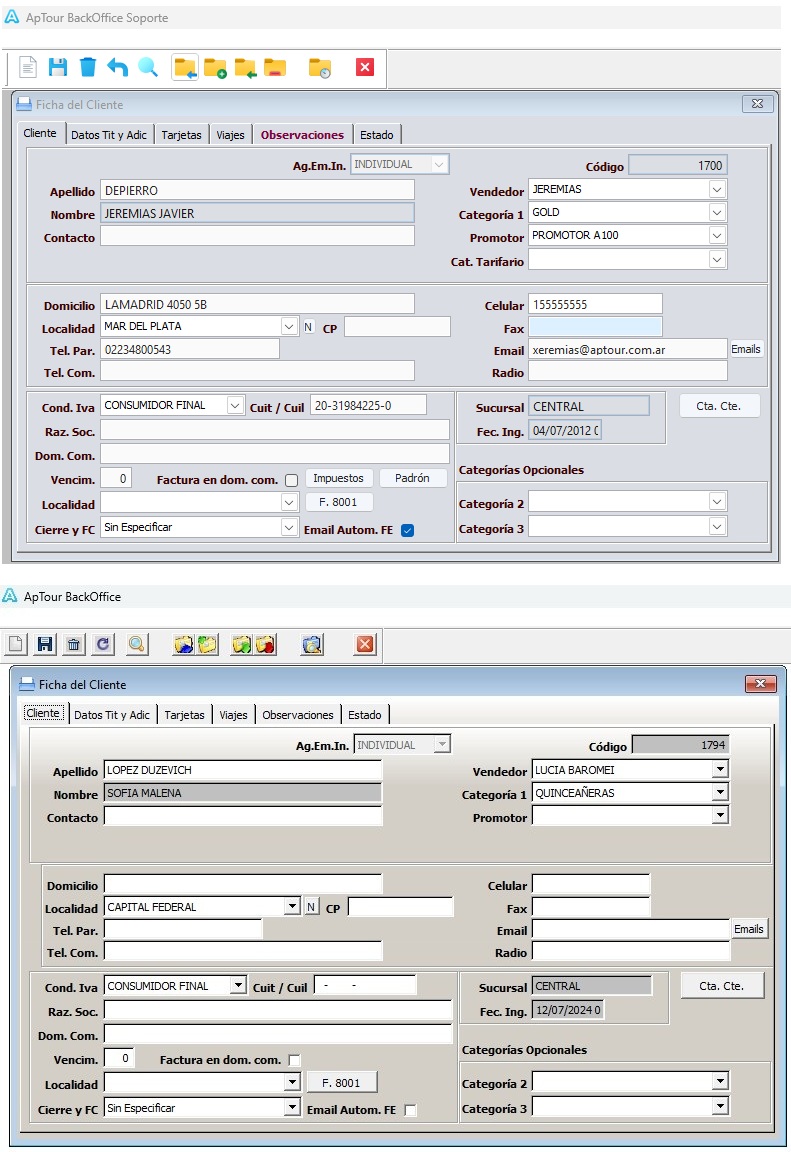Click the Apellido field containing DEPIERRO
This screenshot has height=1152, width=791.
coord(257,191)
